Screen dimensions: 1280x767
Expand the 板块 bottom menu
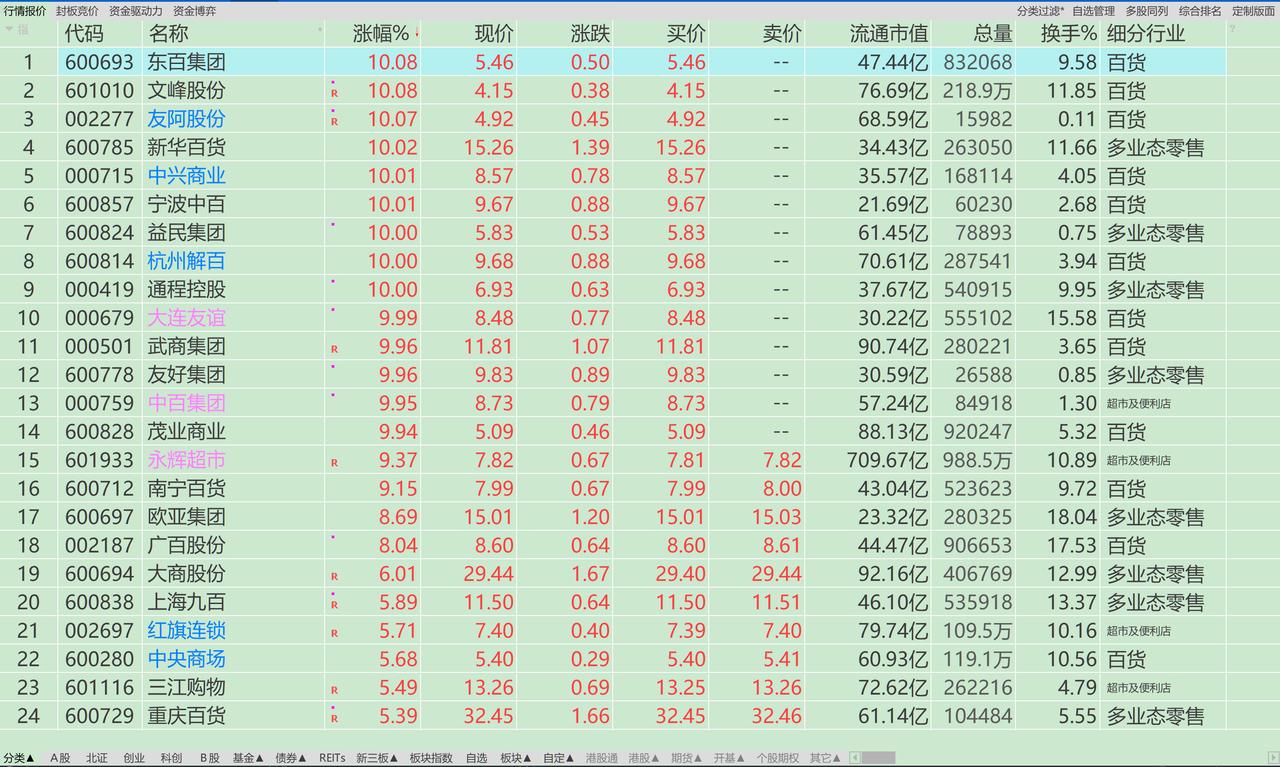pos(517,758)
